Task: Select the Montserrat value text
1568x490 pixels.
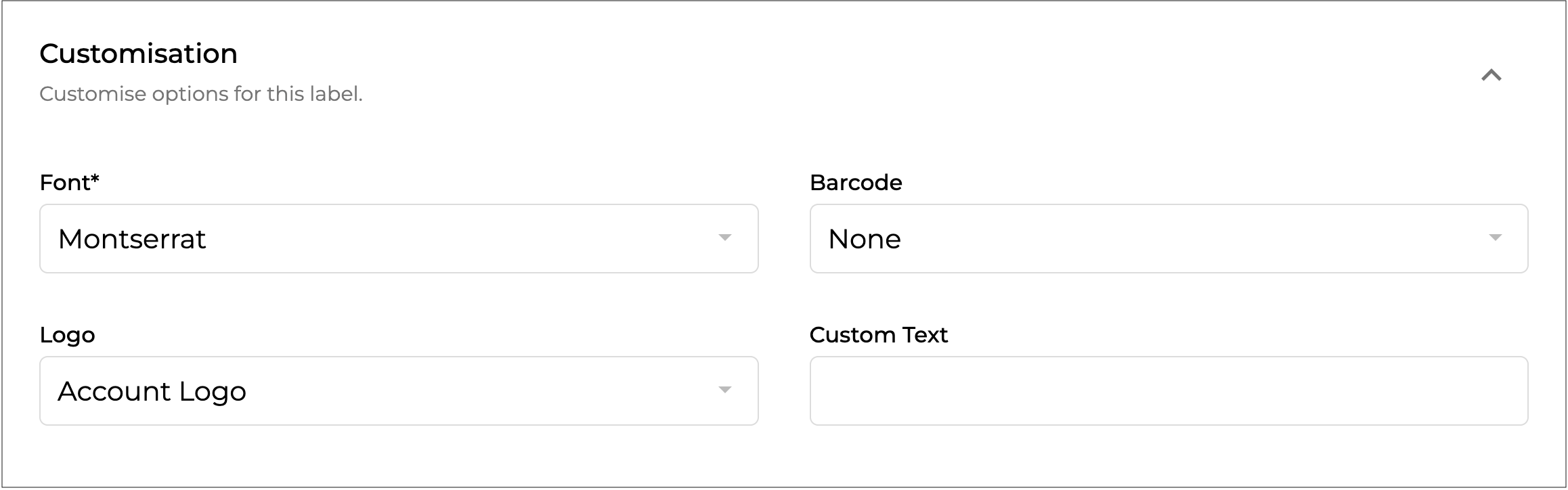Action: coord(132,239)
